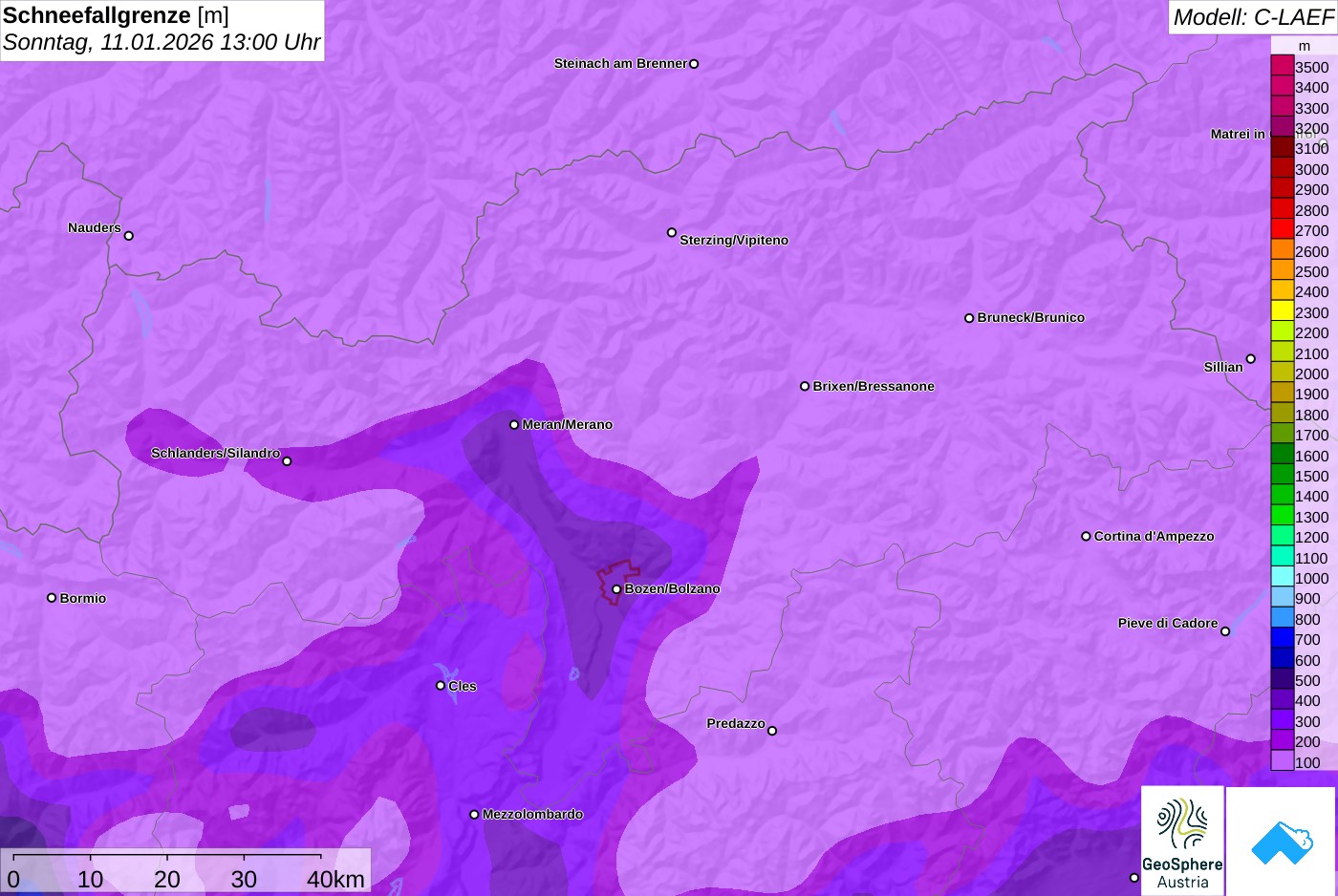Click the 'Modell: C-LAEF' label
The height and width of the screenshot is (896, 1338).
point(1253,16)
